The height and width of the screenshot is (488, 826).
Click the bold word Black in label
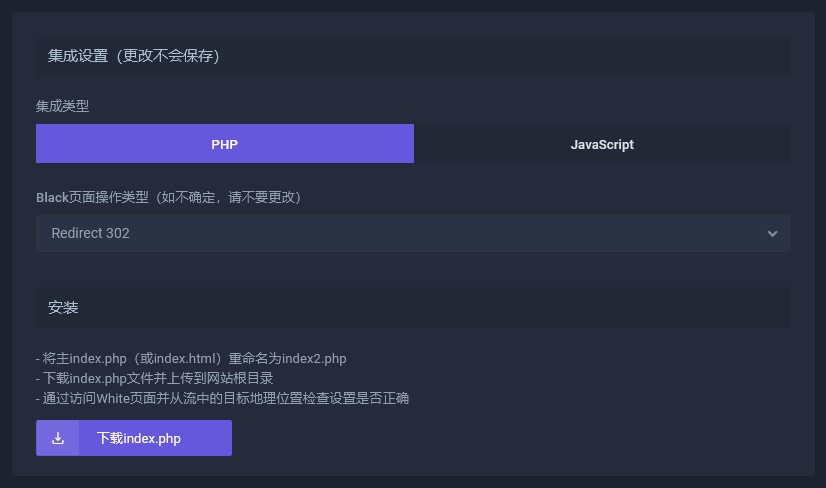point(52,198)
